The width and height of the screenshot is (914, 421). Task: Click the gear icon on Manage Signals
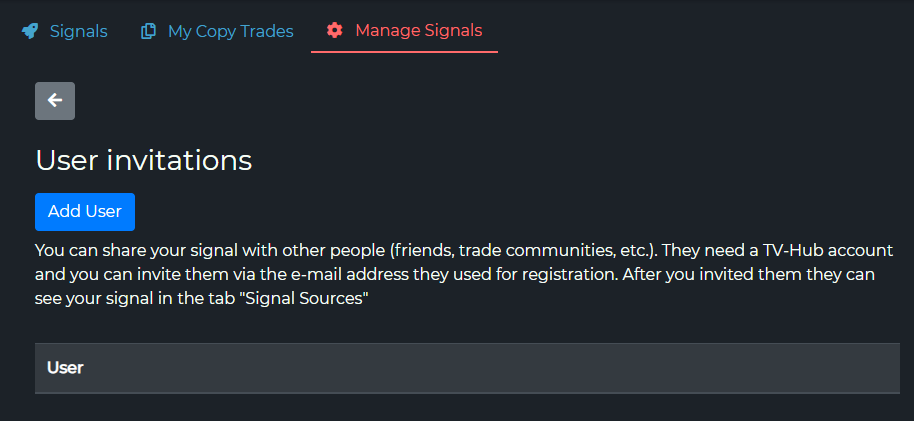pyautogui.click(x=335, y=31)
